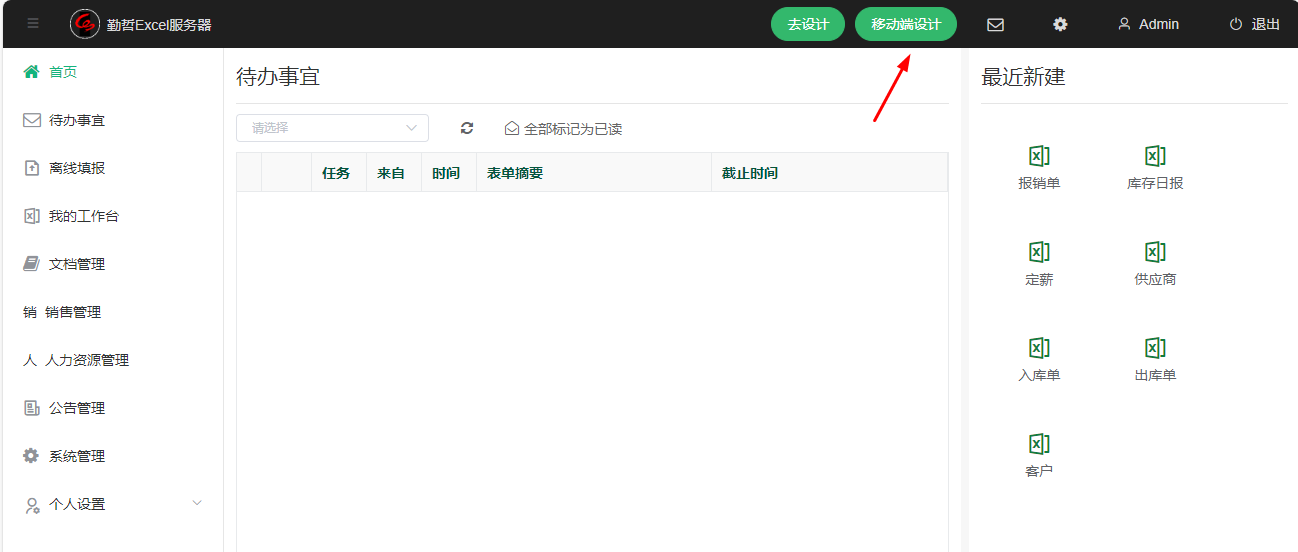
Task: Click the hamburger menu icon
Action: 33,24
